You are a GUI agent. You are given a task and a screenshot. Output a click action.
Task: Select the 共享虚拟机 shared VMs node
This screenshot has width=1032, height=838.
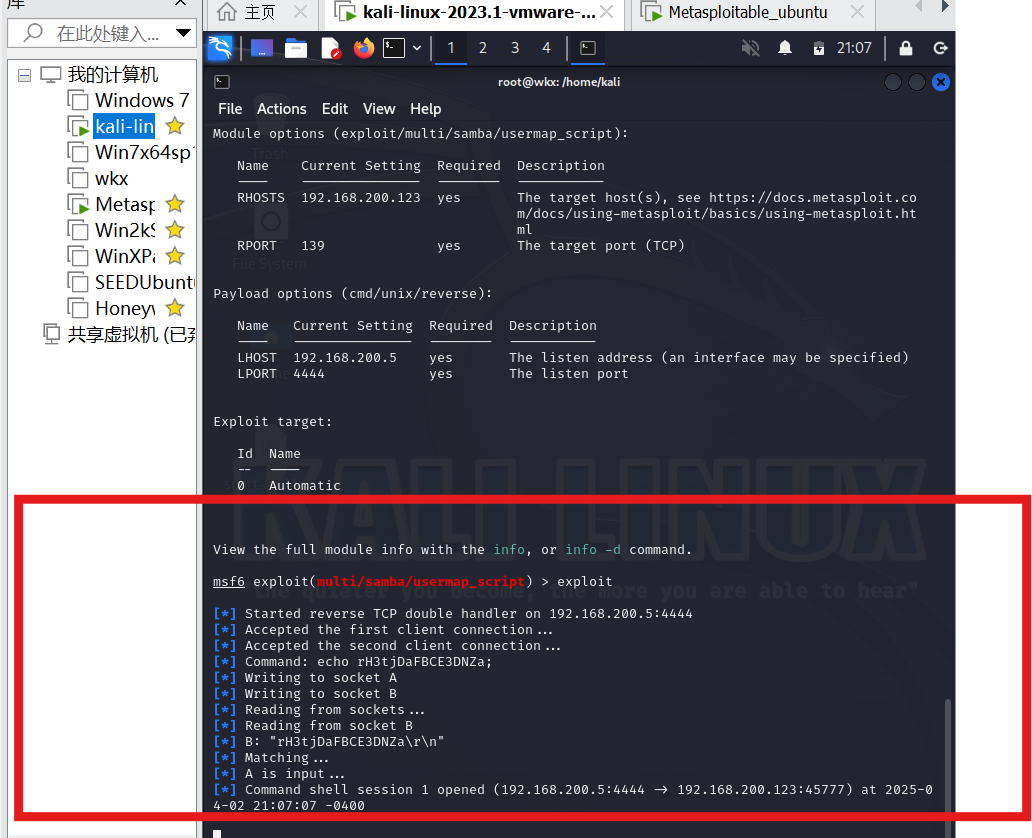pos(131,334)
